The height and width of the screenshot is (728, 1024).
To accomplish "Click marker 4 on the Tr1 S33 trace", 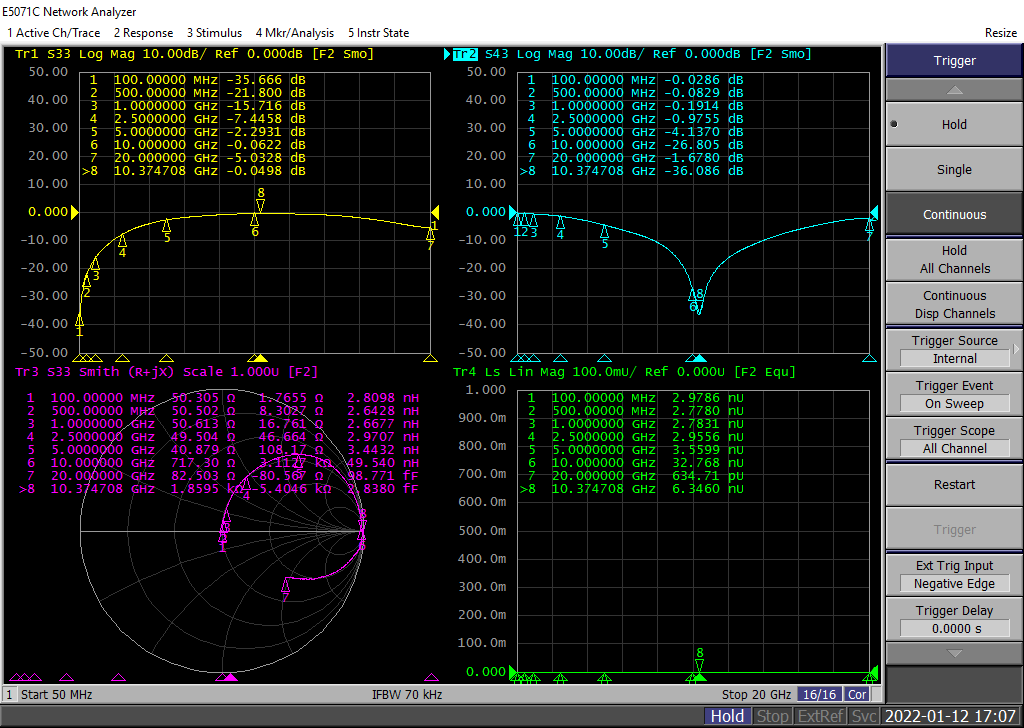I will 122,241.
